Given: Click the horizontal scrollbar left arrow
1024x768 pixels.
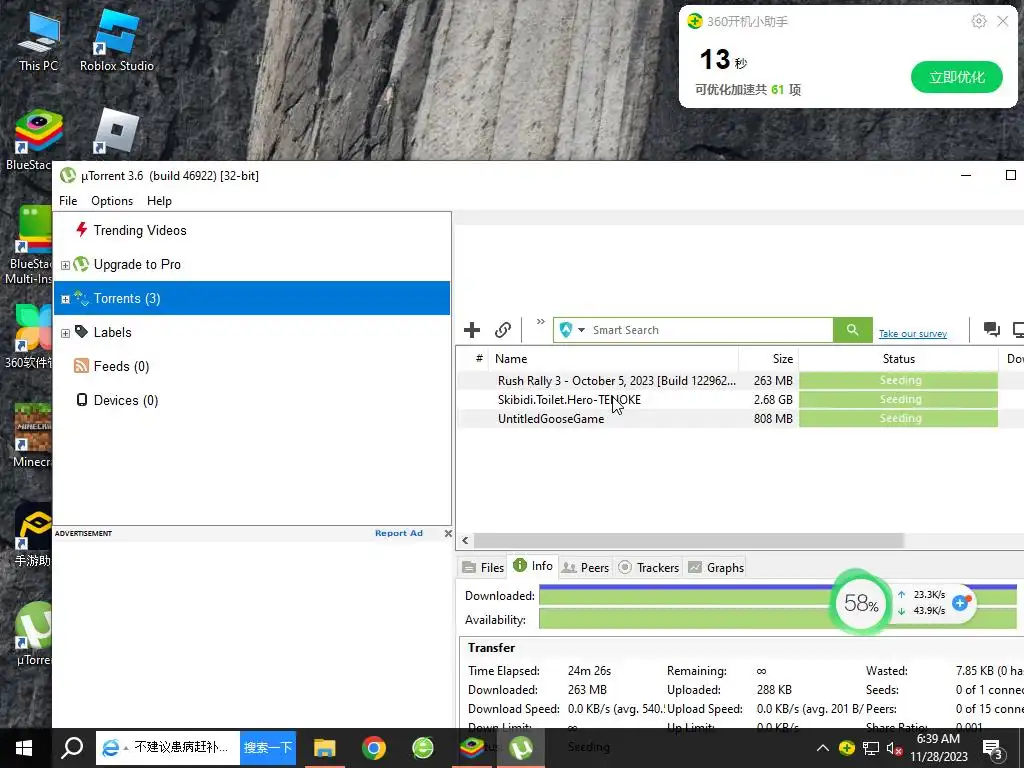Looking at the screenshot, I should pyautogui.click(x=465, y=541).
